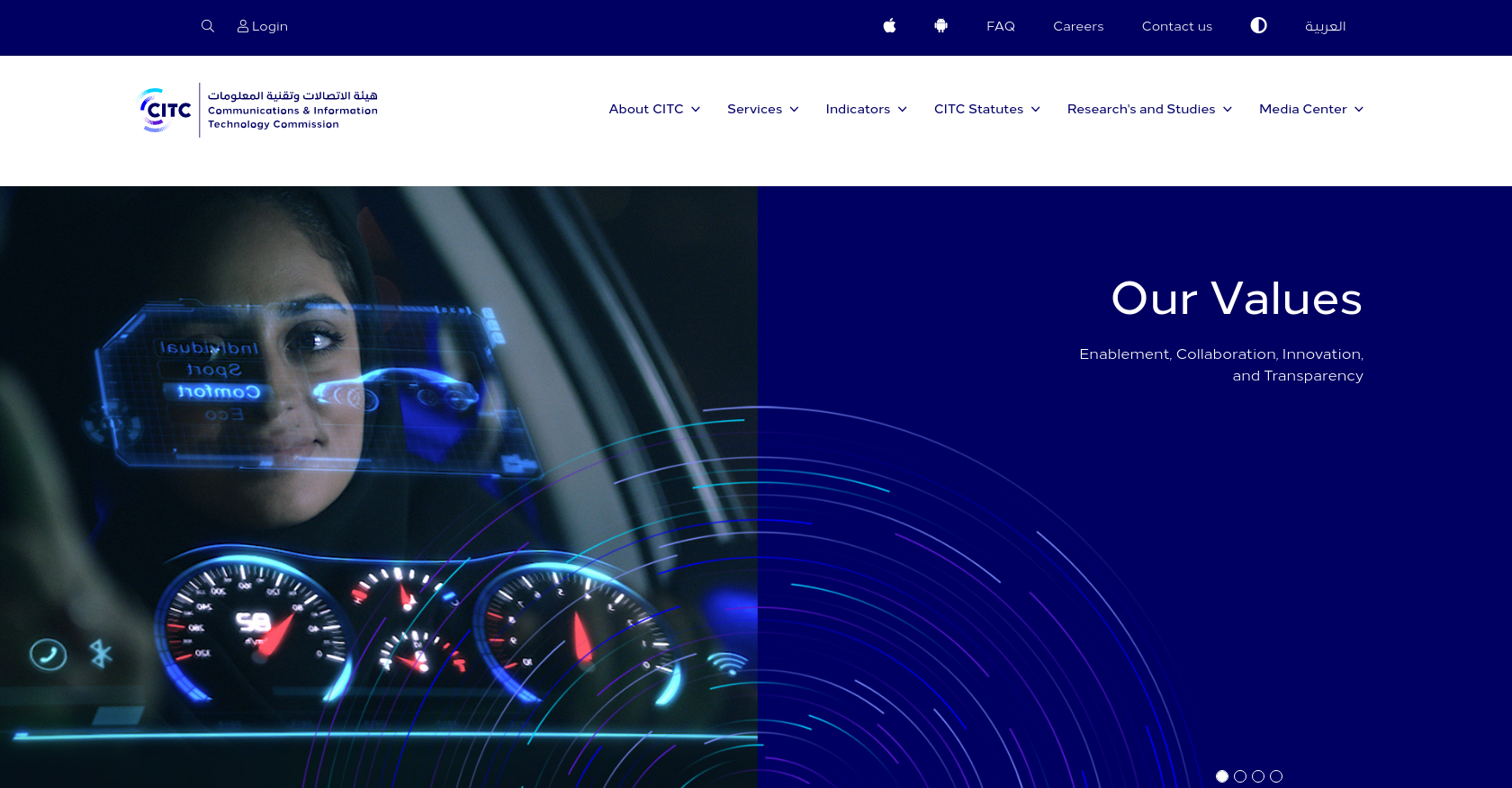This screenshot has height=788, width=1512.
Task: Select the first carousel slide dot
Action: (1222, 776)
